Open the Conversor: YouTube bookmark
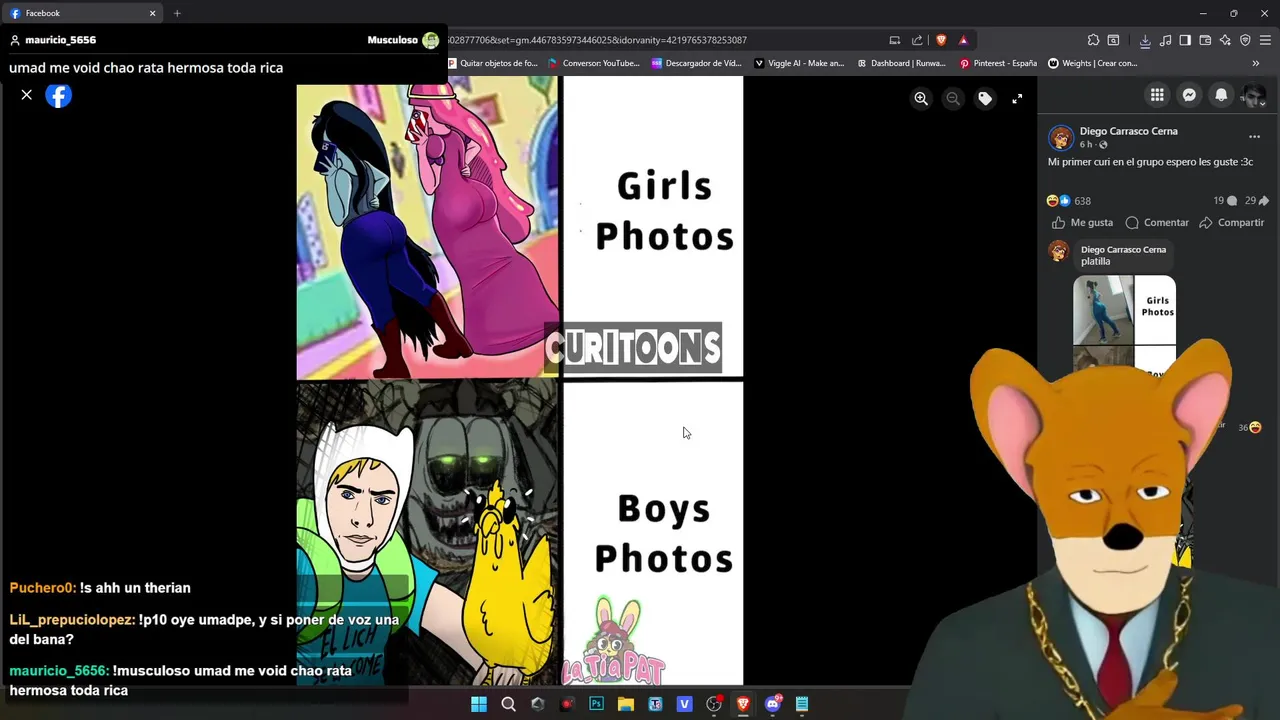Image resolution: width=1280 pixels, height=720 pixels. click(594, 63)
